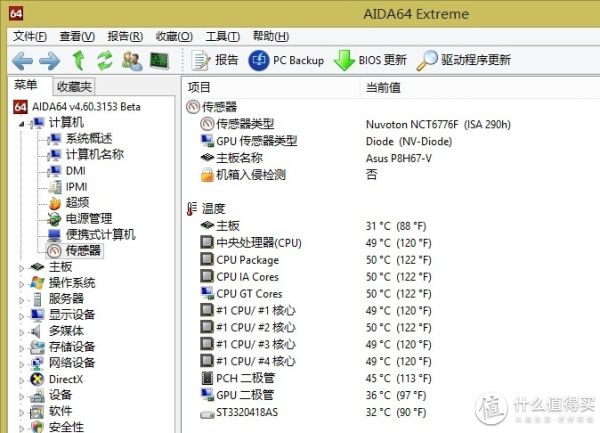Image resolution: width=600 pixels, height=433 pixels.
Task: Expand the 设备 tree node
Action: pos(21,397)
